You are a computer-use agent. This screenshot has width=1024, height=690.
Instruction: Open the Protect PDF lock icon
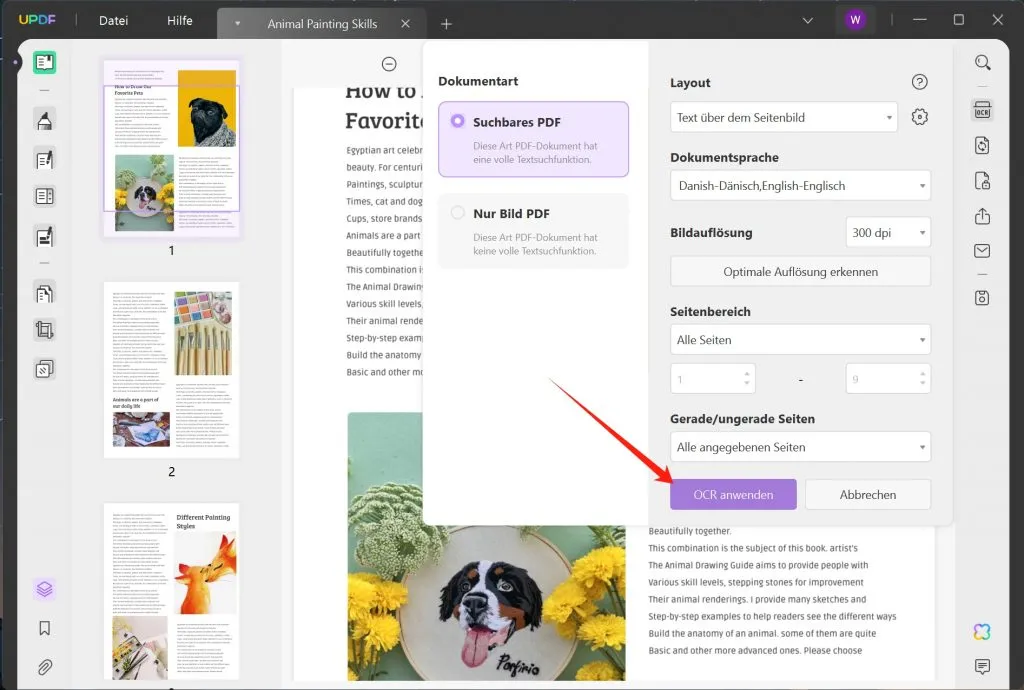pyautogui.click(x=982, y=181)
